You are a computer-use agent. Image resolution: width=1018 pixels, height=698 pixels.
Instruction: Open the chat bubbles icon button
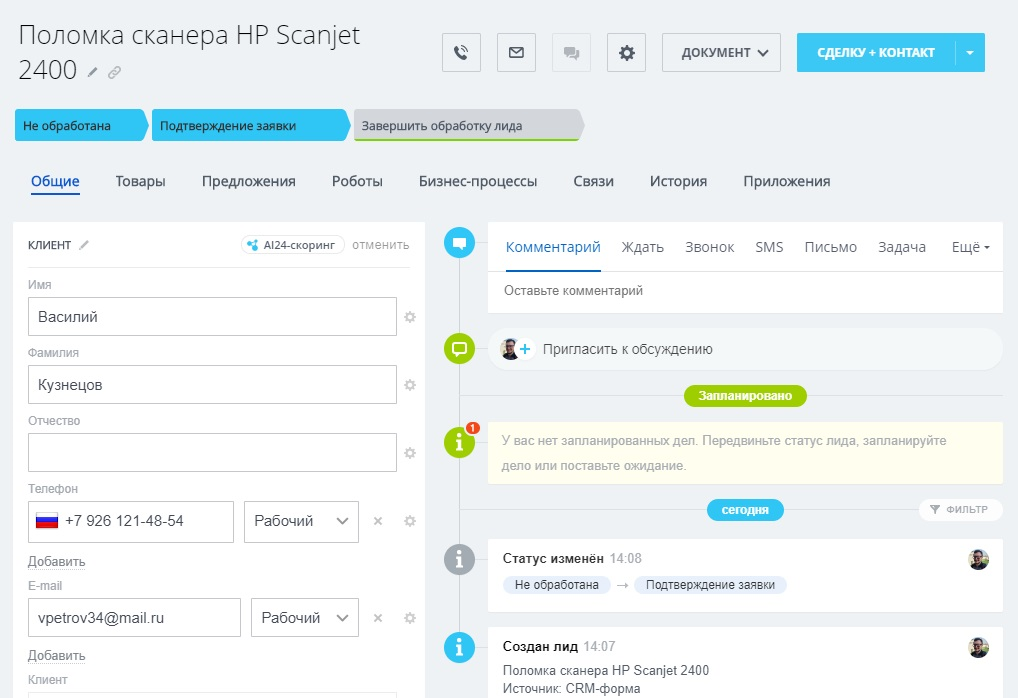(571, 53)
